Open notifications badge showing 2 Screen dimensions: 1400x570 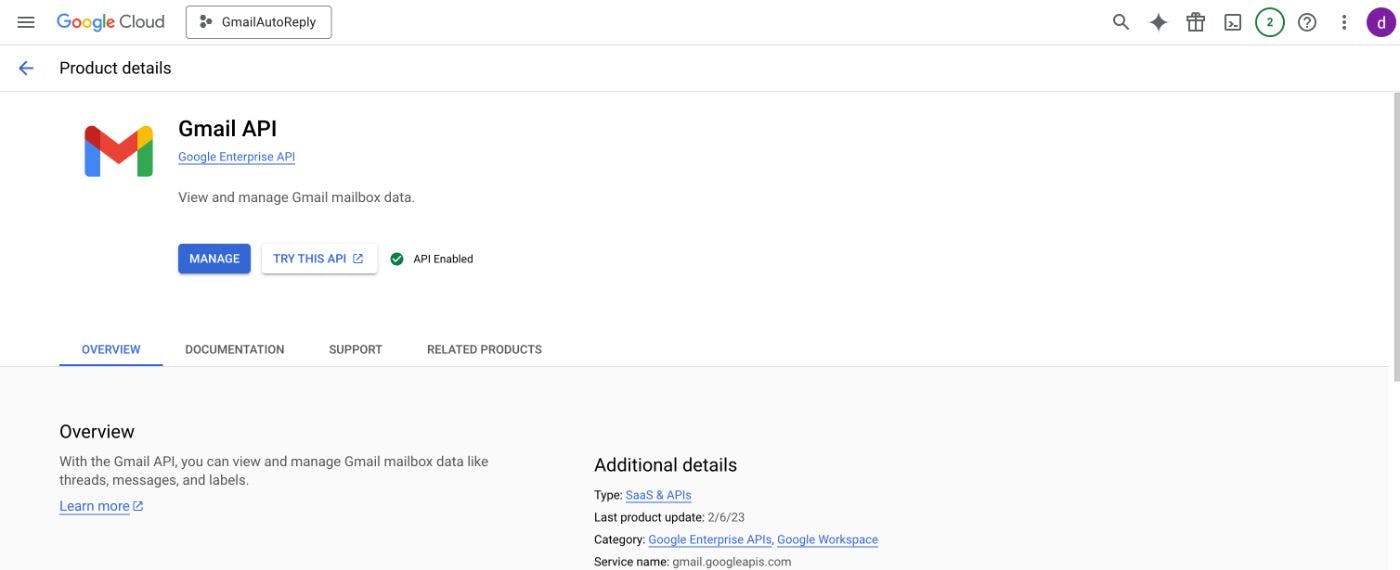(1270, 22)
